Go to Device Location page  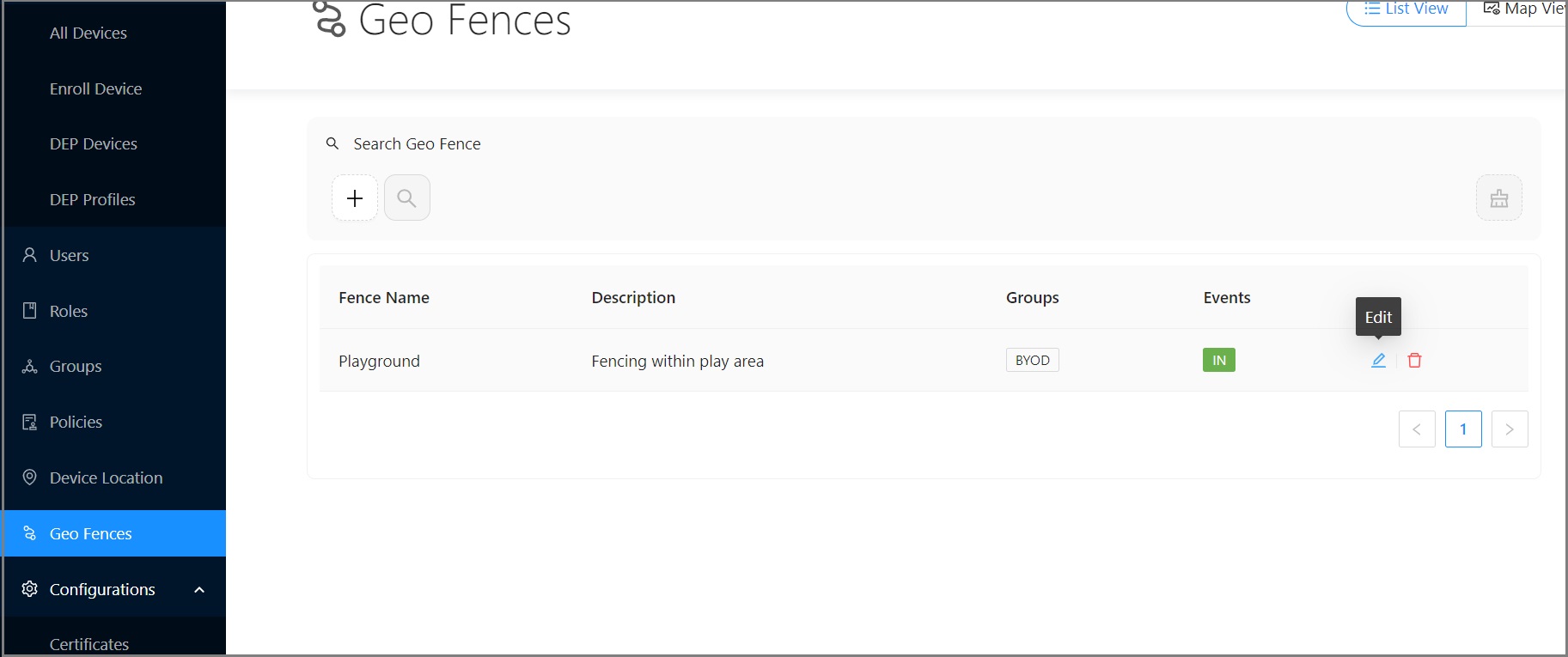point(106,478)
